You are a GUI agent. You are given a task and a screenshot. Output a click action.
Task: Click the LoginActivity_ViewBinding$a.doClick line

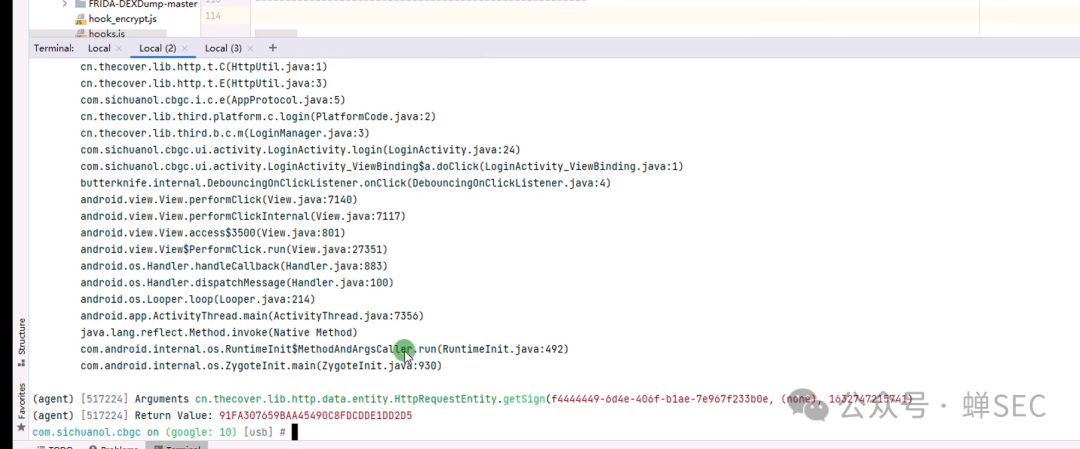382,166
